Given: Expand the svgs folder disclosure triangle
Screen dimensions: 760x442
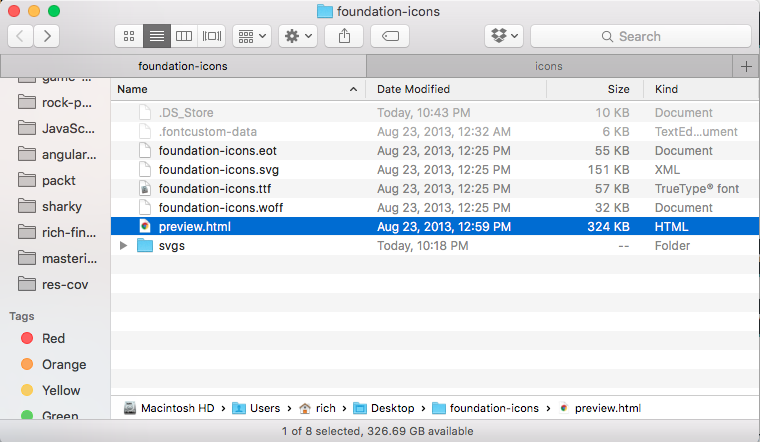Looking at the screenshot, I should 124,246.
